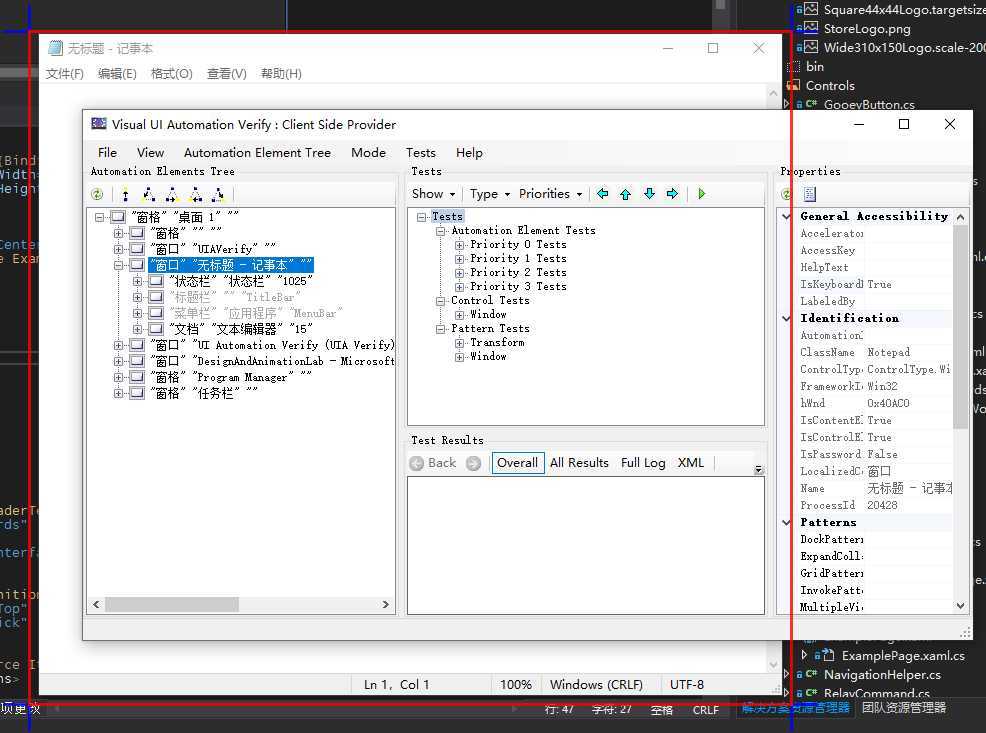Expand the "状态栏" 1025 node
Image resolution: width=986 pixels, height=733 pixels.
(137, 281)
